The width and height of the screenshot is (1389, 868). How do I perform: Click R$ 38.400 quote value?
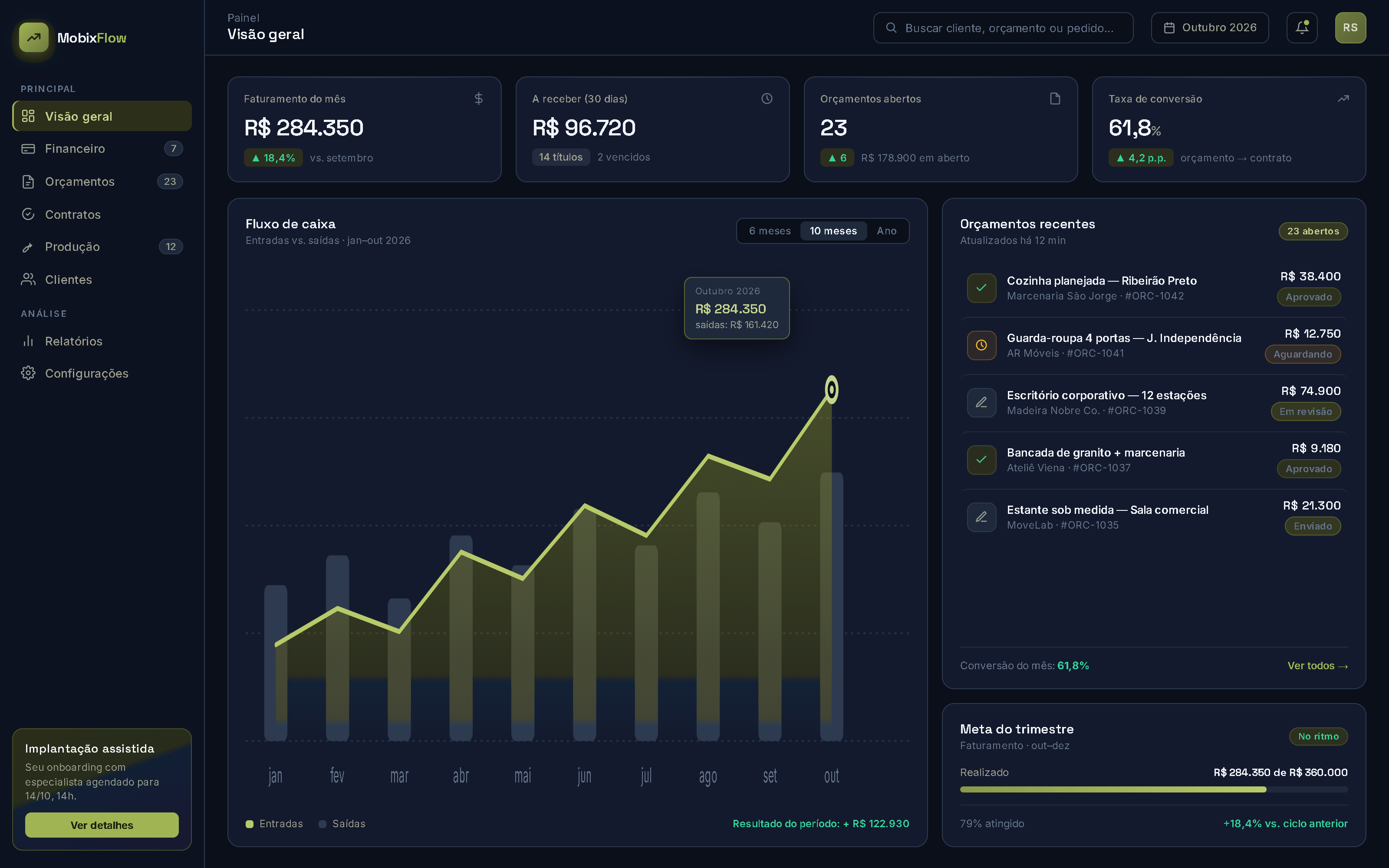(x=1310, y=277)
